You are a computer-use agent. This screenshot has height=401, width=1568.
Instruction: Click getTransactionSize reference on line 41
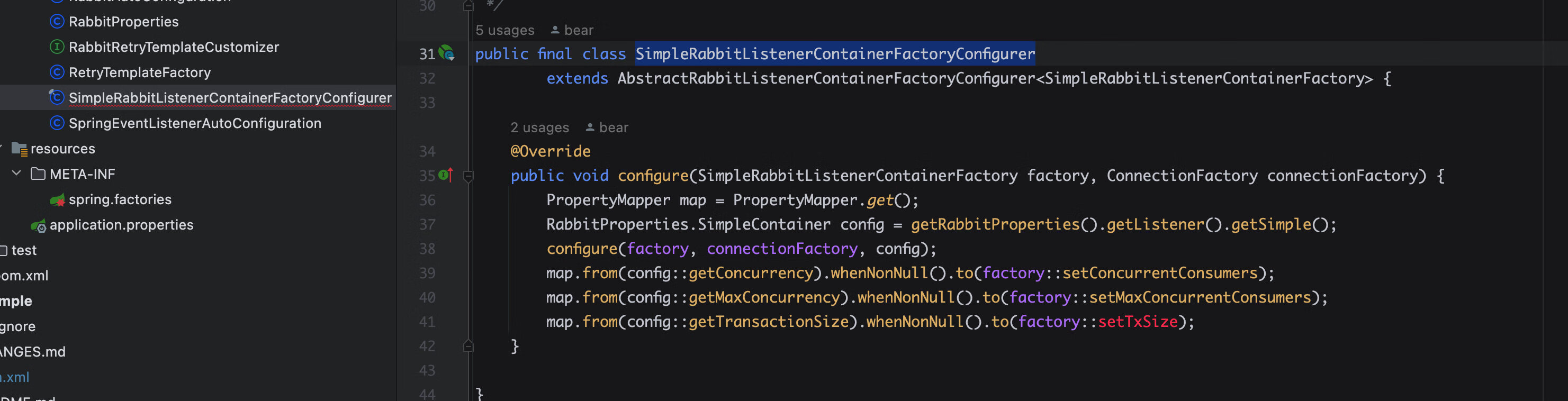point(769,322)
